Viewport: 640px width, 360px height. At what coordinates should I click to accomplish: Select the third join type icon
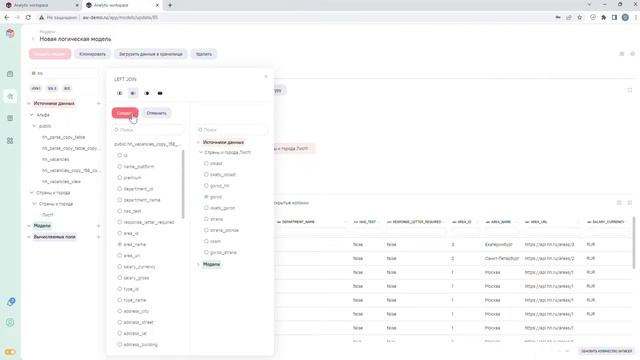[147, 93]
